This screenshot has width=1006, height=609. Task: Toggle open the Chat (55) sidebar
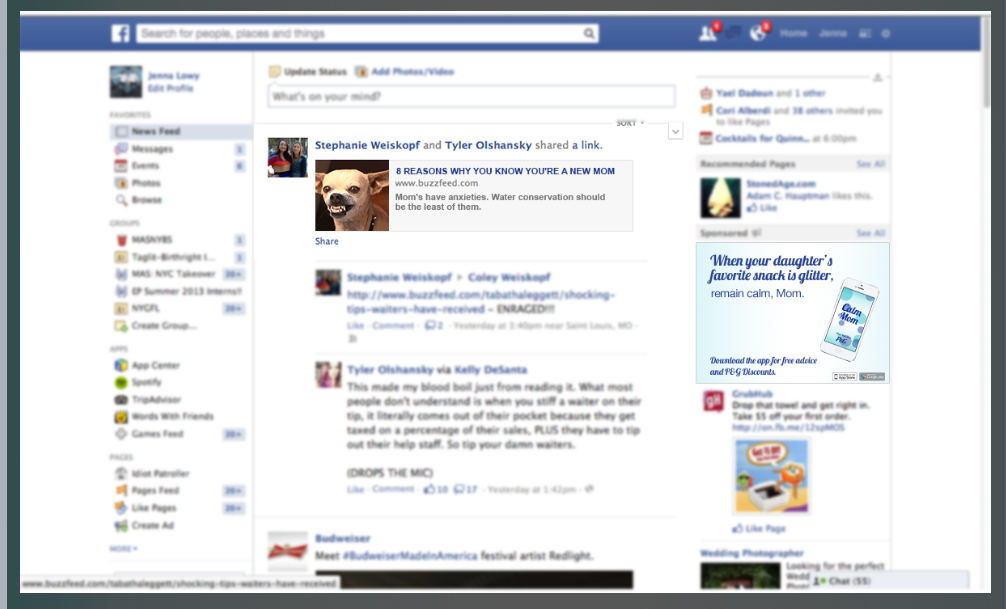pos(840,580)
